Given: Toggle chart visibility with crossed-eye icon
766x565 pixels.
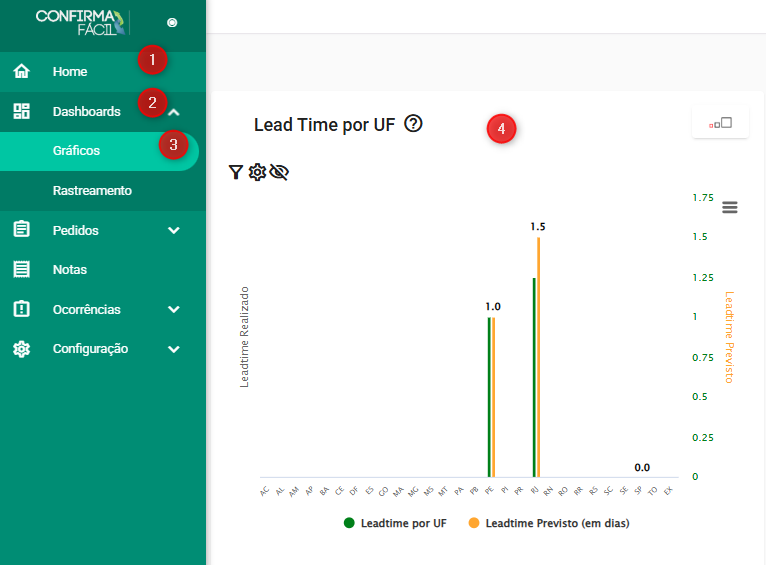Looking at the screenshot, I should [x=279, y=173].
